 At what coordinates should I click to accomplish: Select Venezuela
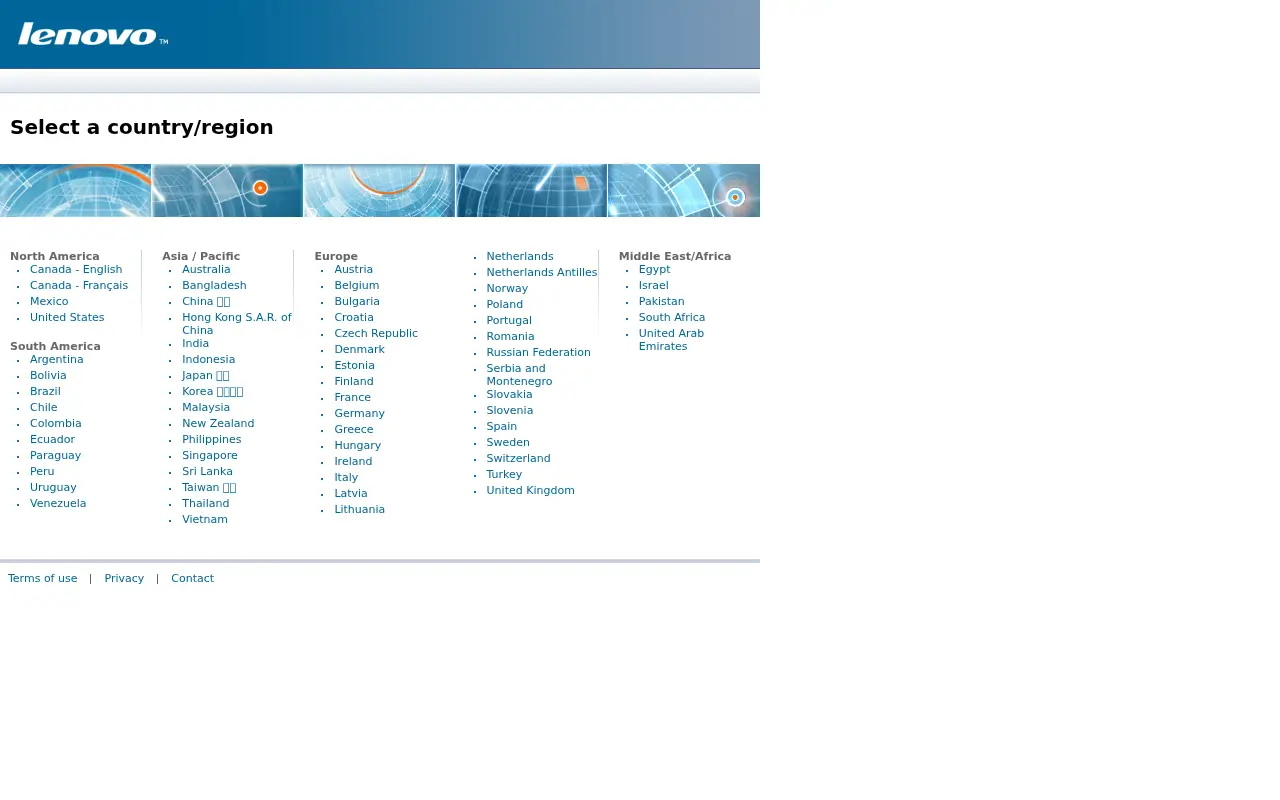(58, 503)
